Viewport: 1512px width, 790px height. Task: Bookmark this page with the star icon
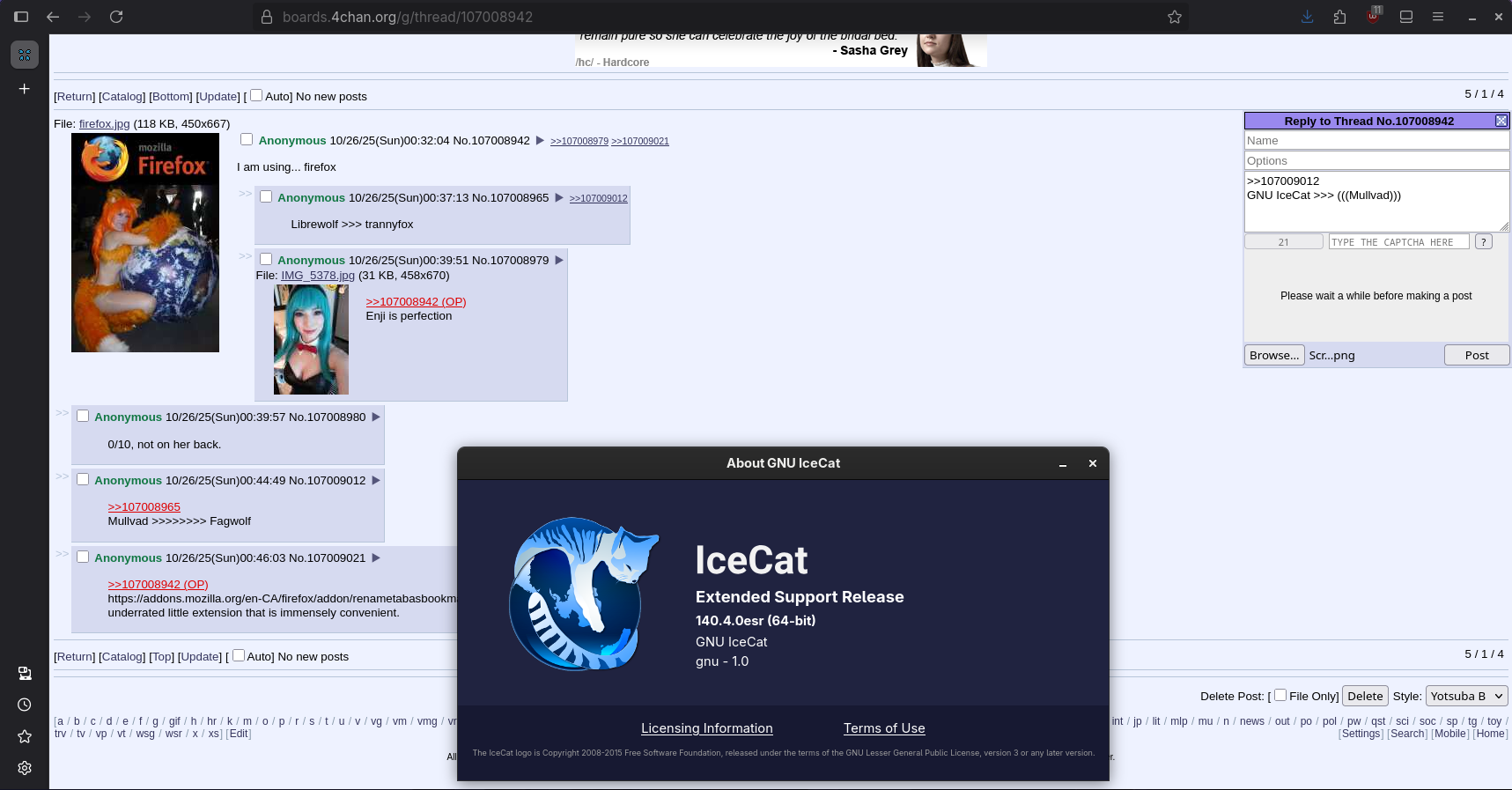tap(1175, 17)
